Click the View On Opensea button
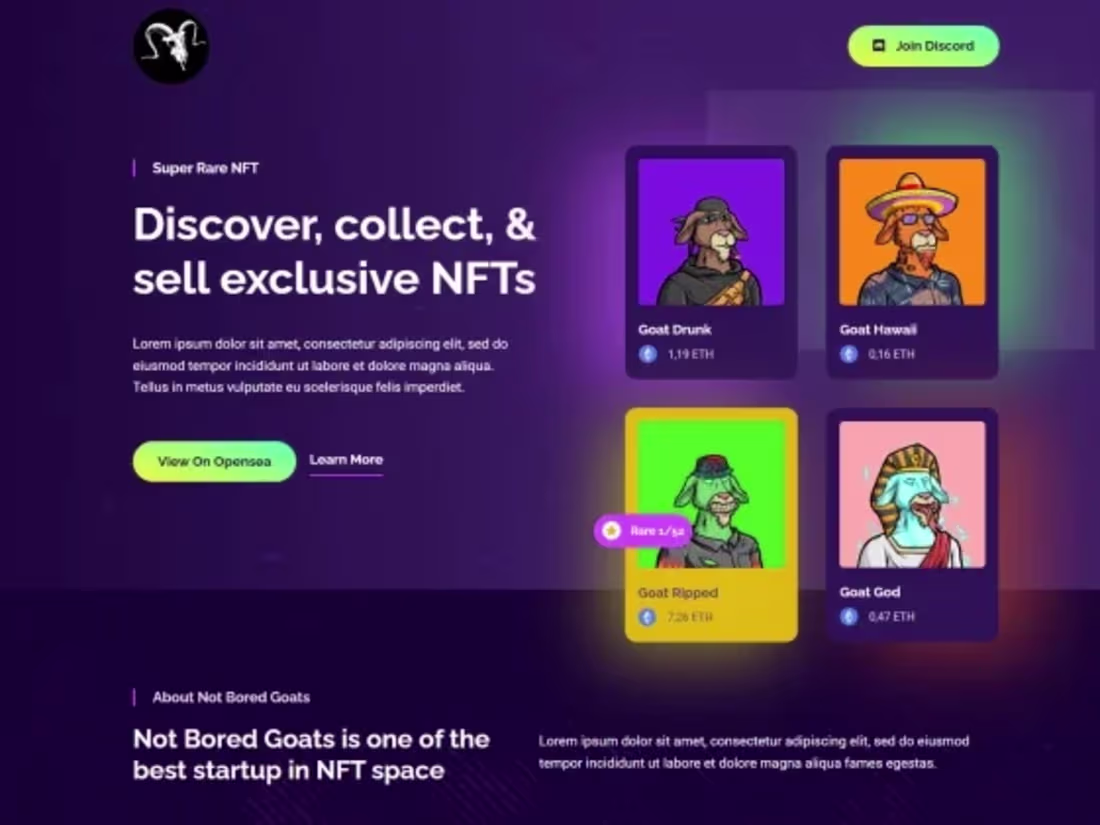This screenshot has width=1100, height=825. point(214,462)
